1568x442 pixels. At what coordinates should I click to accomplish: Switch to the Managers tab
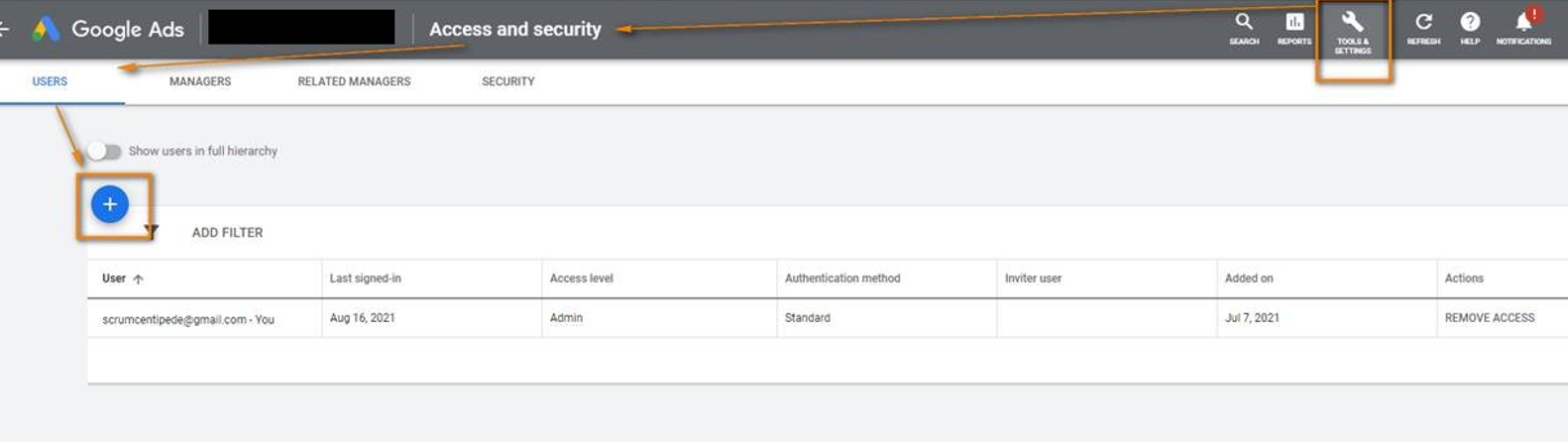click(199, 81)
